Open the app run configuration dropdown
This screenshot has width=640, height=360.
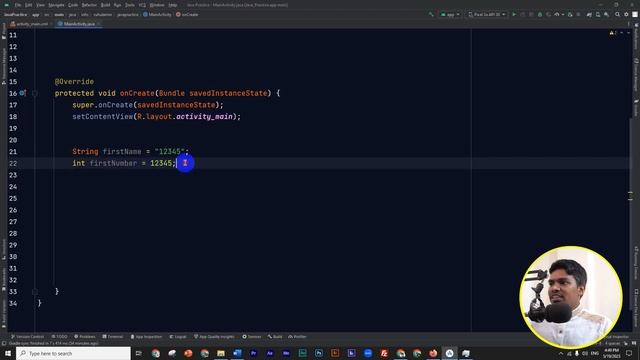click(450, 14)
